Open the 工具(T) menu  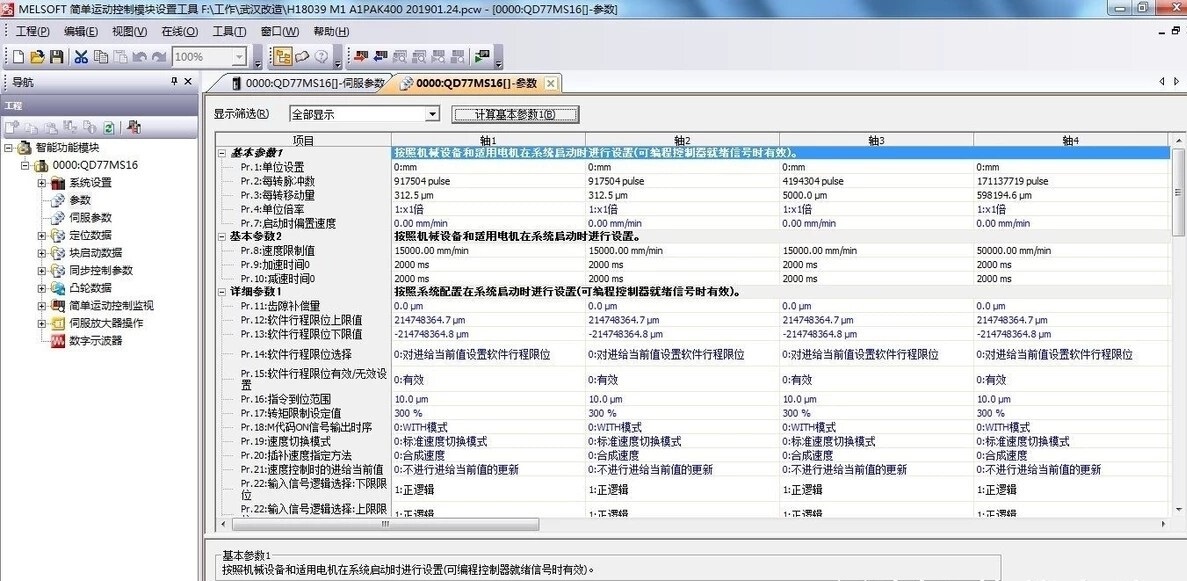(x=229, y=32)
